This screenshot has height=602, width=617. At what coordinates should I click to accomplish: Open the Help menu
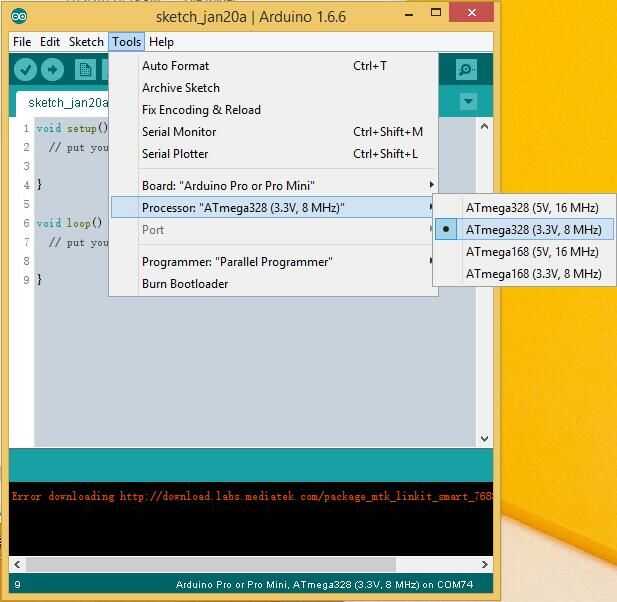[x=161, y=42]
